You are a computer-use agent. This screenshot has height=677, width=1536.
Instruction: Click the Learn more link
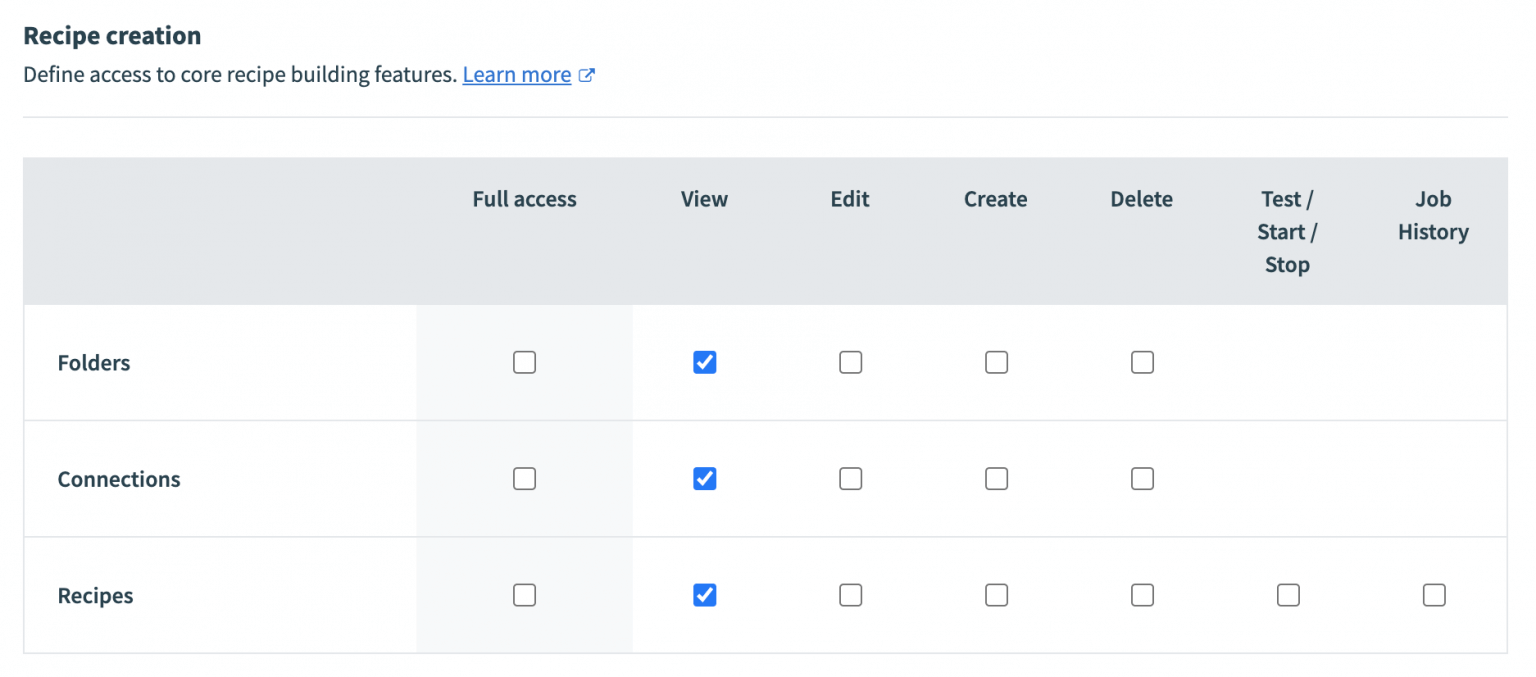point(516,74)
